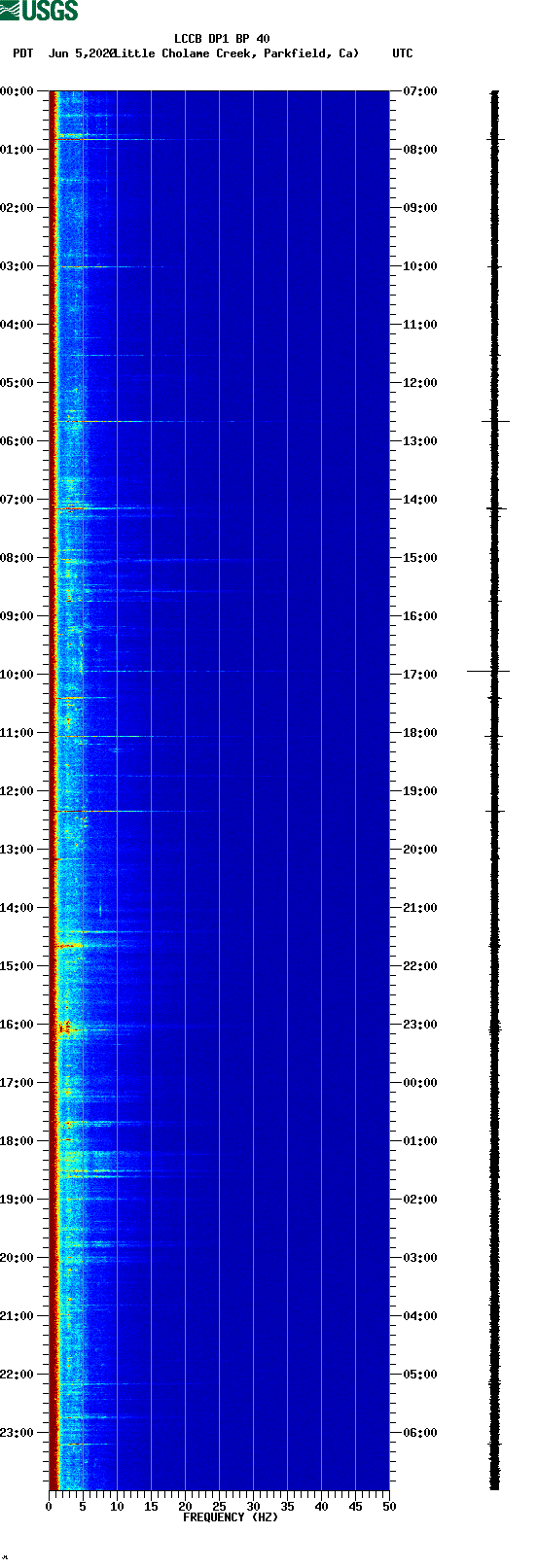Click the 0 Hz frequency tick label

click(x=49, y=1506)
